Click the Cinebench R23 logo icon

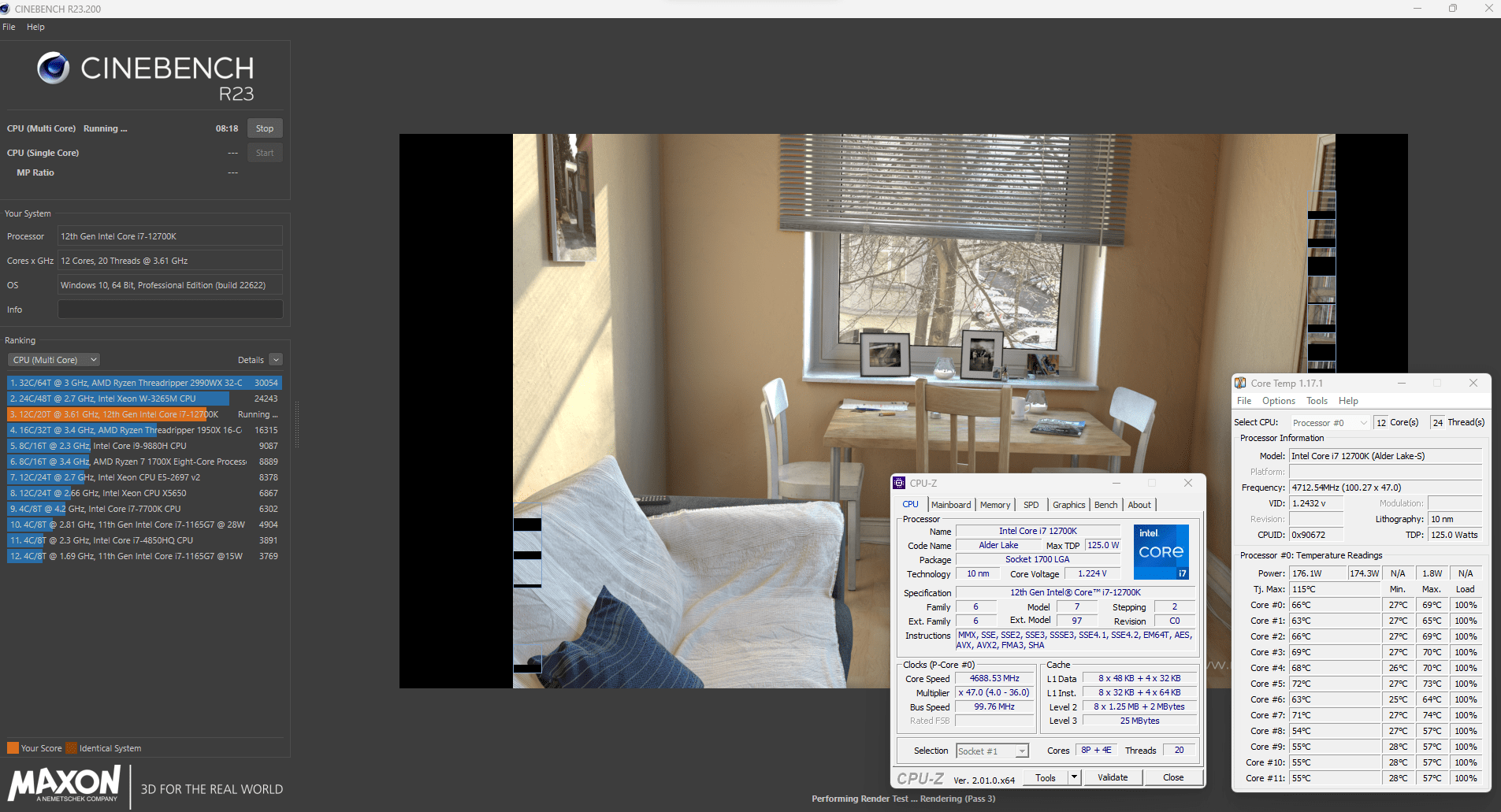[x=54, y=68]
